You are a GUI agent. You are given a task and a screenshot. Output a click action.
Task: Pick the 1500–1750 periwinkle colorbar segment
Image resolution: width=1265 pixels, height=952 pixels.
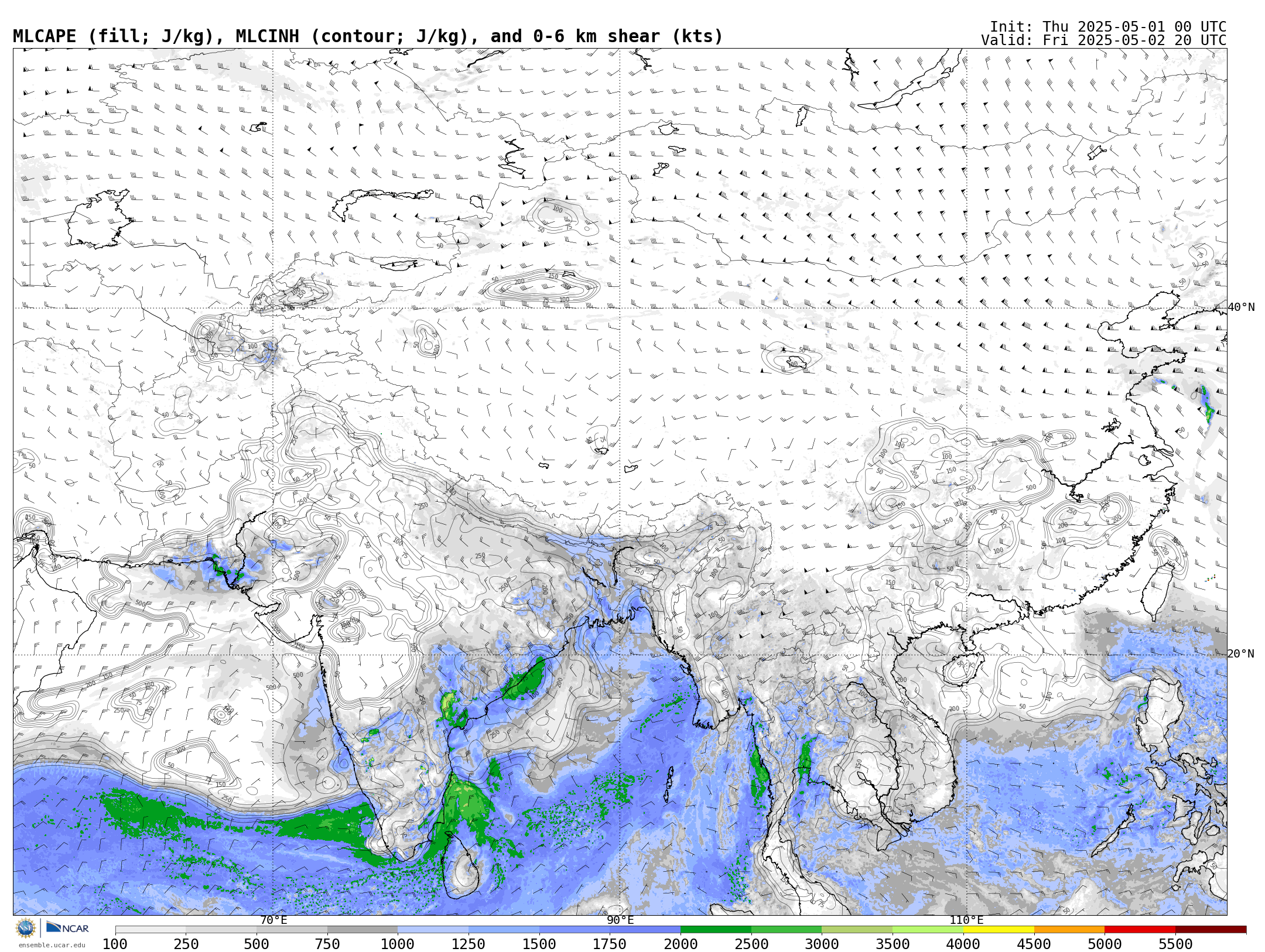575,929
